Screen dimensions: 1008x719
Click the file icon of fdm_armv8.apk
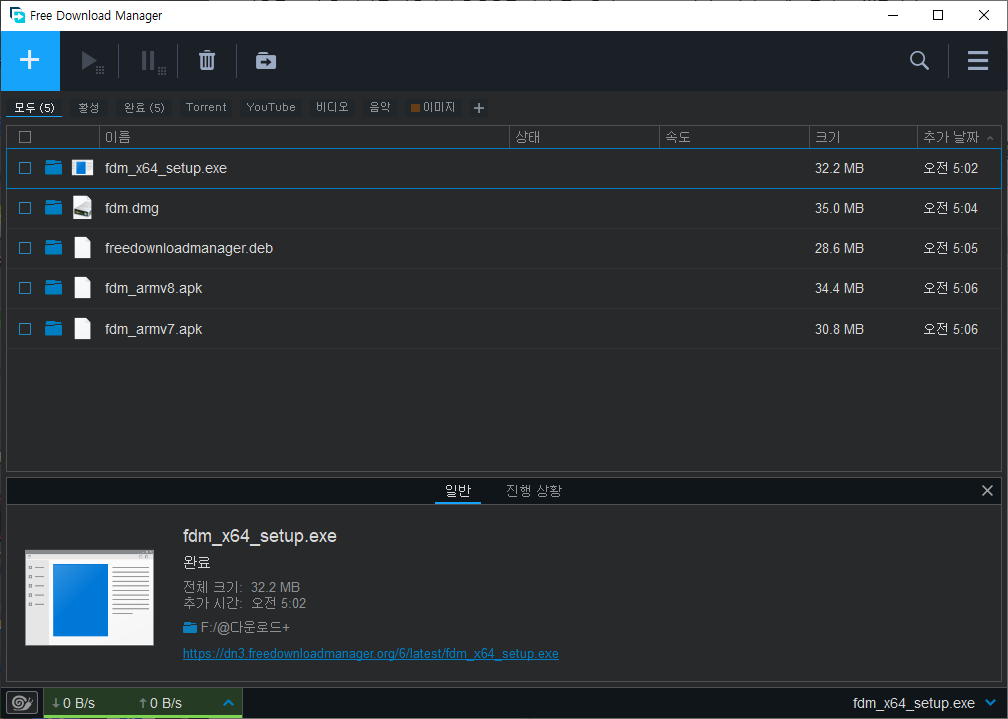tap(82, 287)
